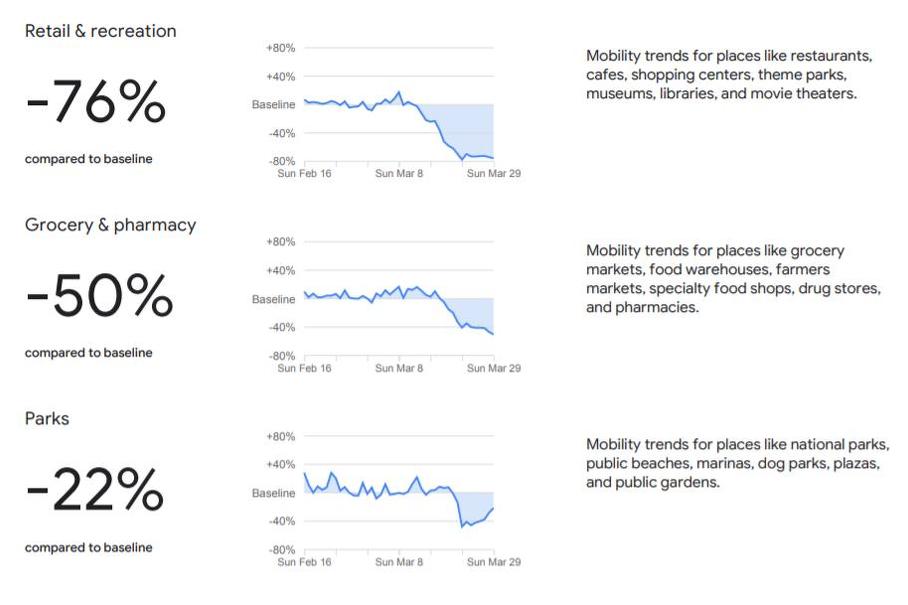908x605 pixels.
Task: Click the Baseline label on retail chart
Action: pyautogui.click(x=273, y=105)
